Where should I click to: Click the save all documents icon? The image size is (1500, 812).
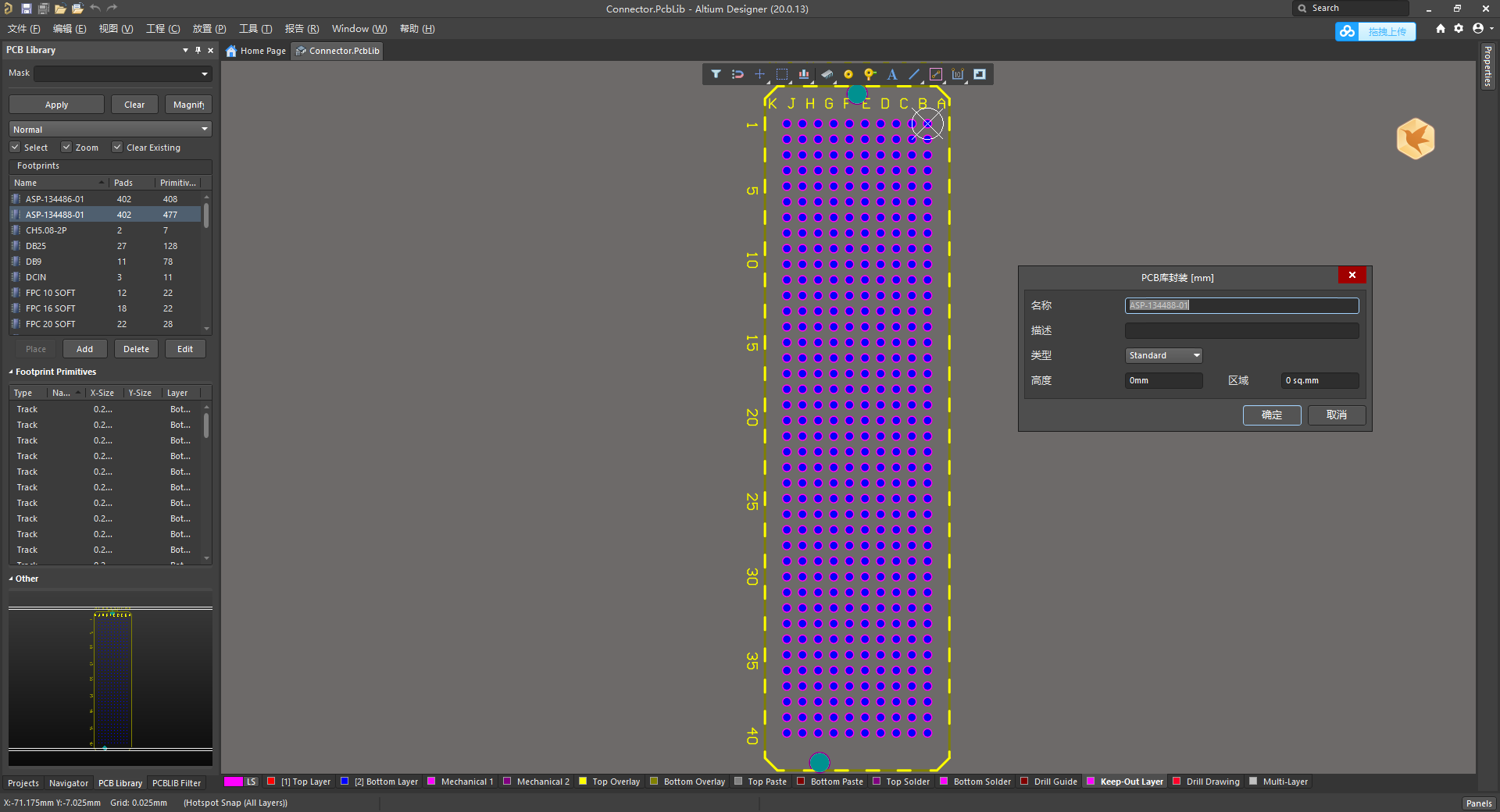coord(43,9)
